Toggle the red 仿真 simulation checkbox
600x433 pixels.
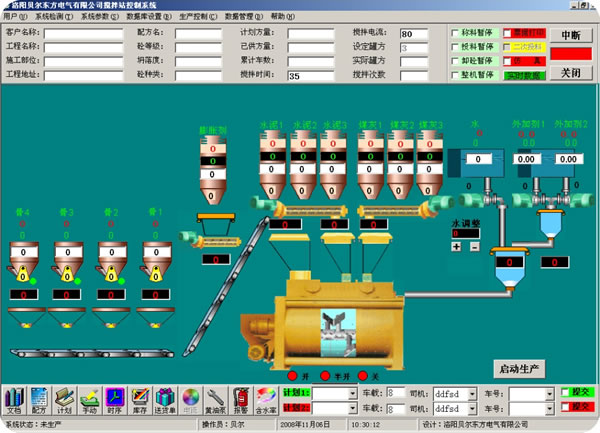point(507,61)
